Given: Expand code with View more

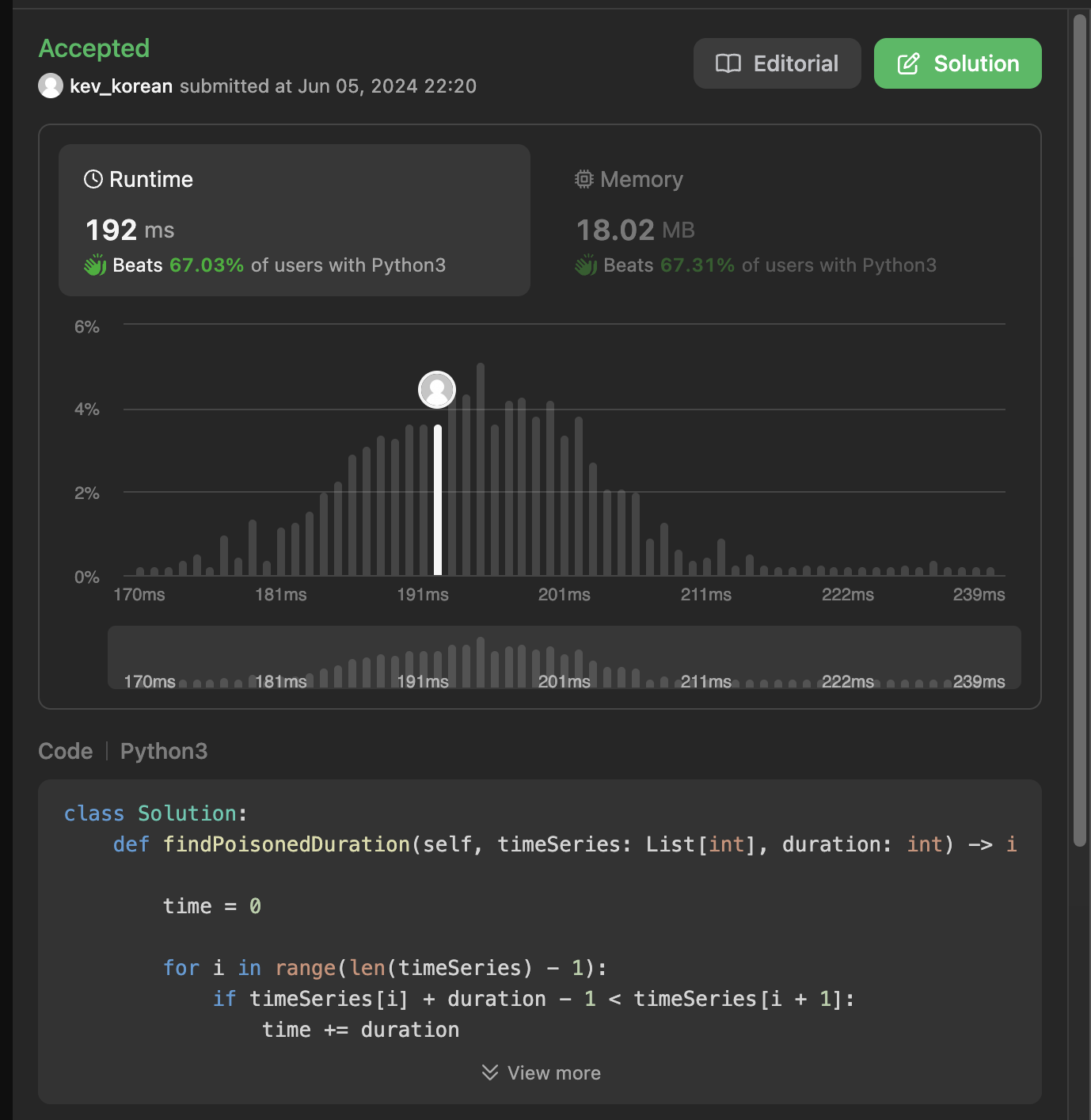Looking at the screenshot, I should [x=541, y=1072].
